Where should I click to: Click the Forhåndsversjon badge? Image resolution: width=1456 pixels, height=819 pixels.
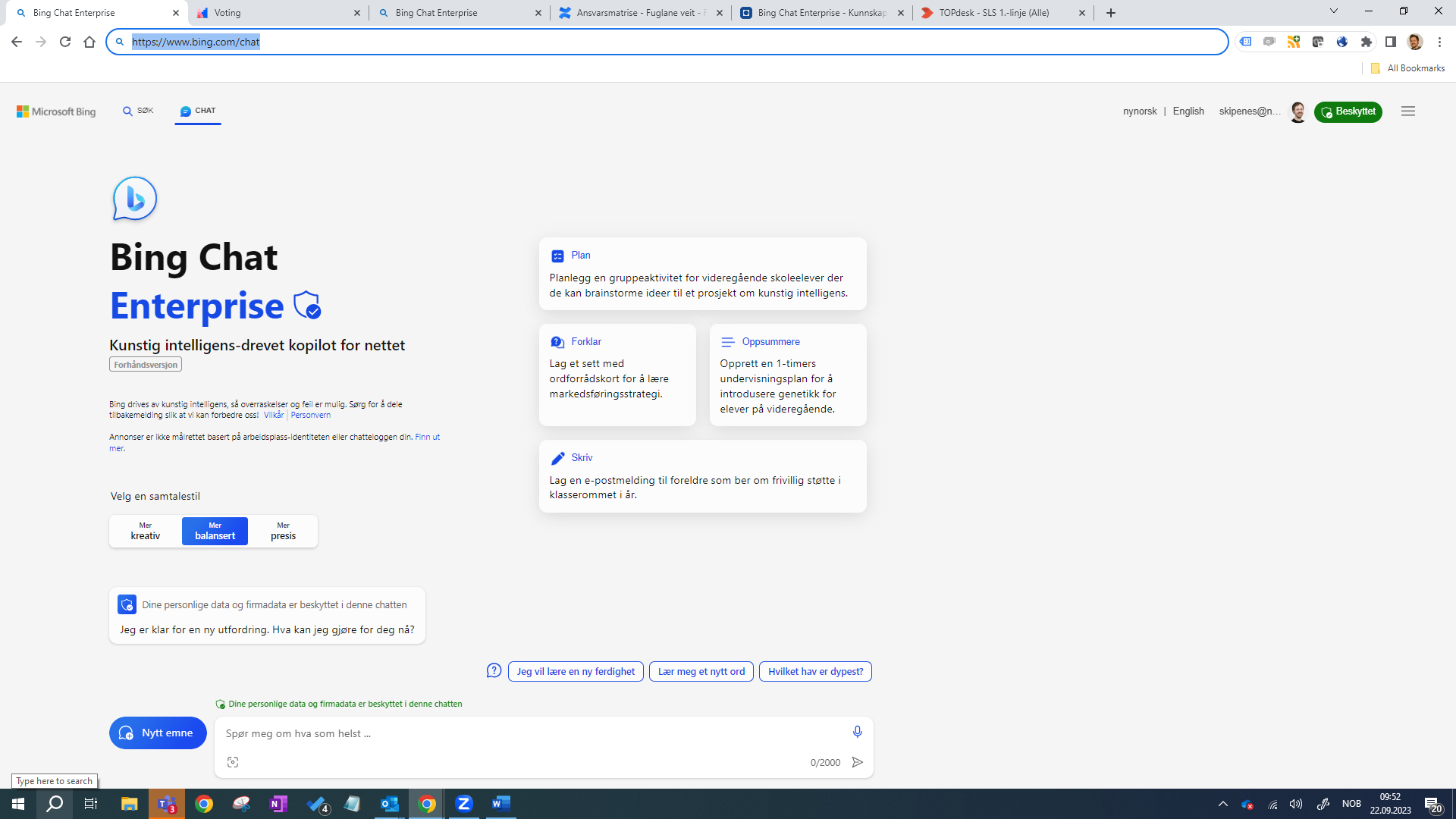click(x=146, y=365)
